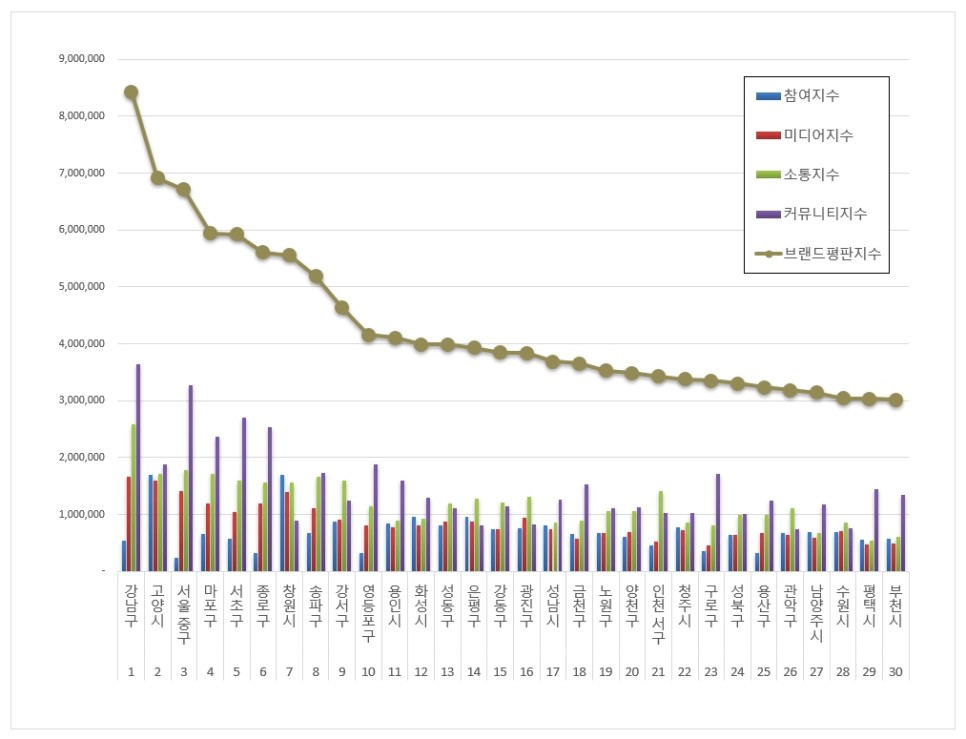Screen dimensions: 966x739
Task: Click the 남양주시 category axis label
Action: [x=816, y=613]
